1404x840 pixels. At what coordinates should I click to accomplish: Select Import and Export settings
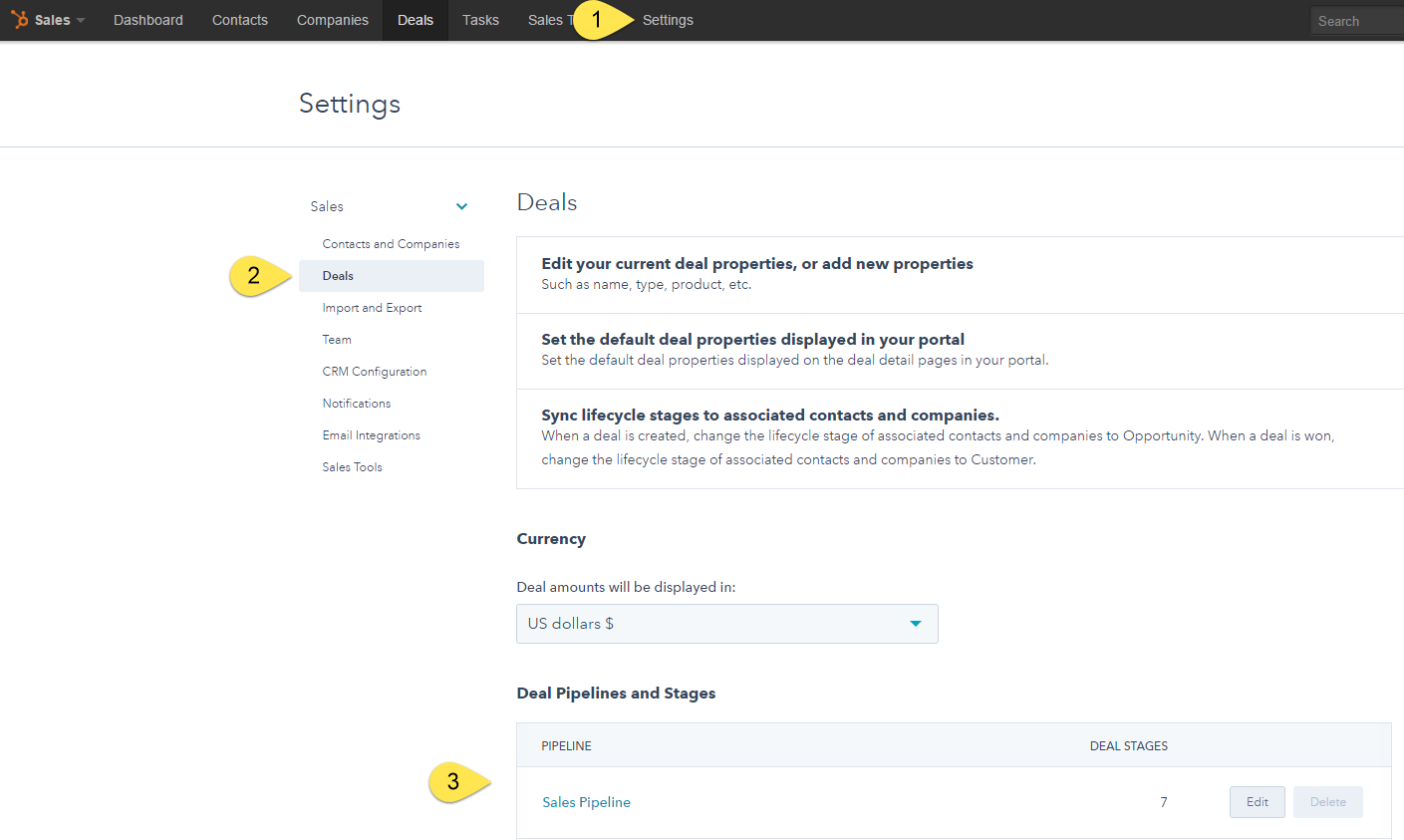point(372,308)
